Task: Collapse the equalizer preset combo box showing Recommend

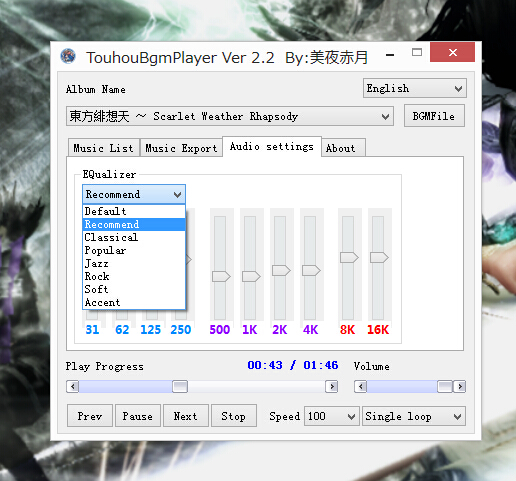Action: pyautogui.click(x=134, y=194)
